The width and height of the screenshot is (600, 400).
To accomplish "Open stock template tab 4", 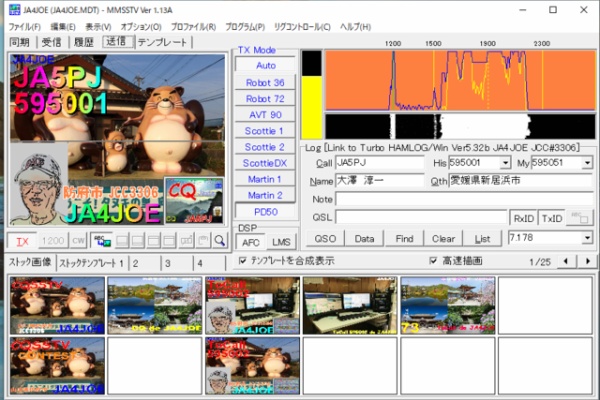I will (x=208, y=263).
